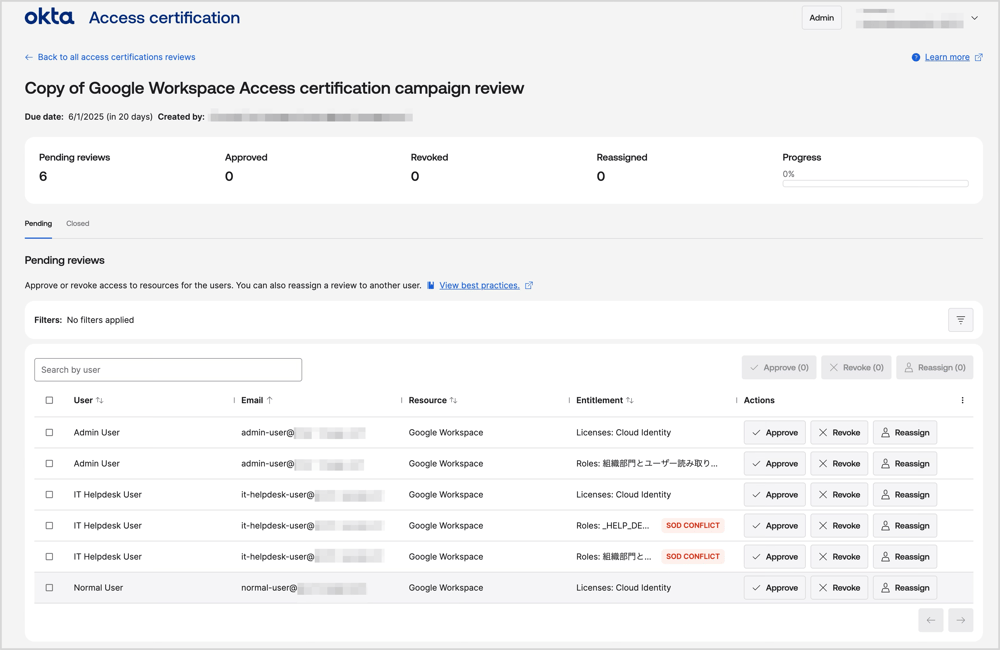Reassign IT Helpdesk User Licenses: Cloud Identity

pyautogui.click(x=904, y=494)
